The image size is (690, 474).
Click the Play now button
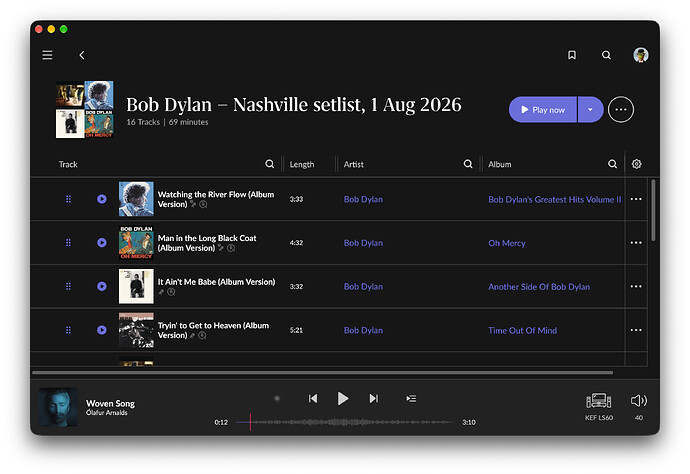pyautogui.click(x=543, y=110)
